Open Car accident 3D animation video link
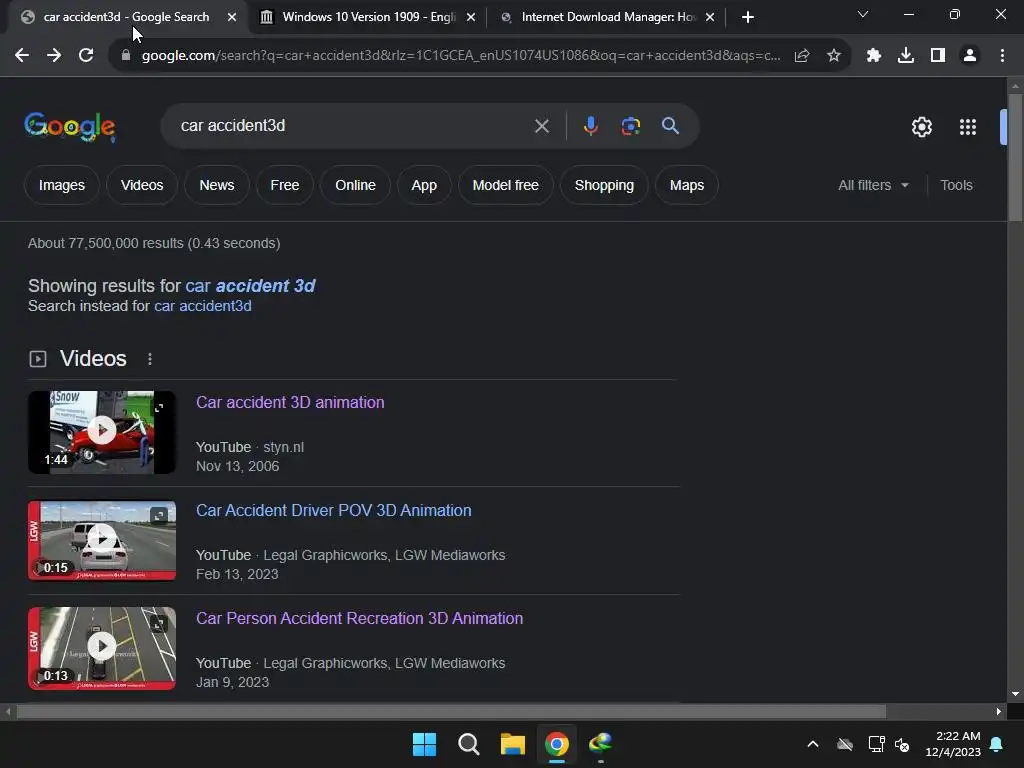The height and width of the screenshot is (768, 1024). pos(290,402)
